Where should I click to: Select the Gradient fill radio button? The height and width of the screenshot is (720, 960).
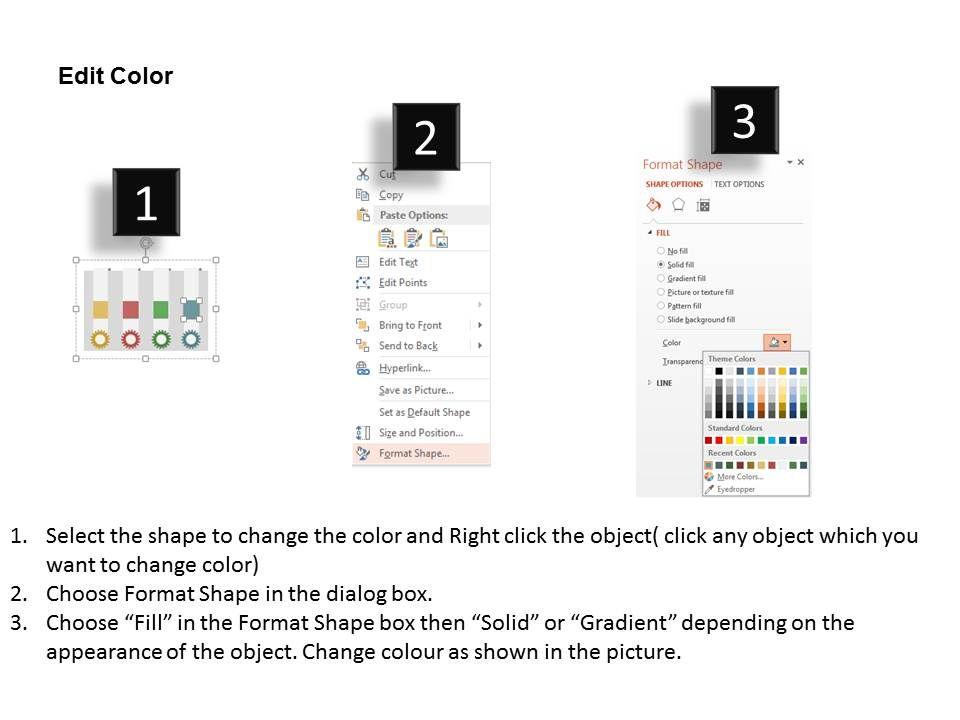tap(661, 278)
